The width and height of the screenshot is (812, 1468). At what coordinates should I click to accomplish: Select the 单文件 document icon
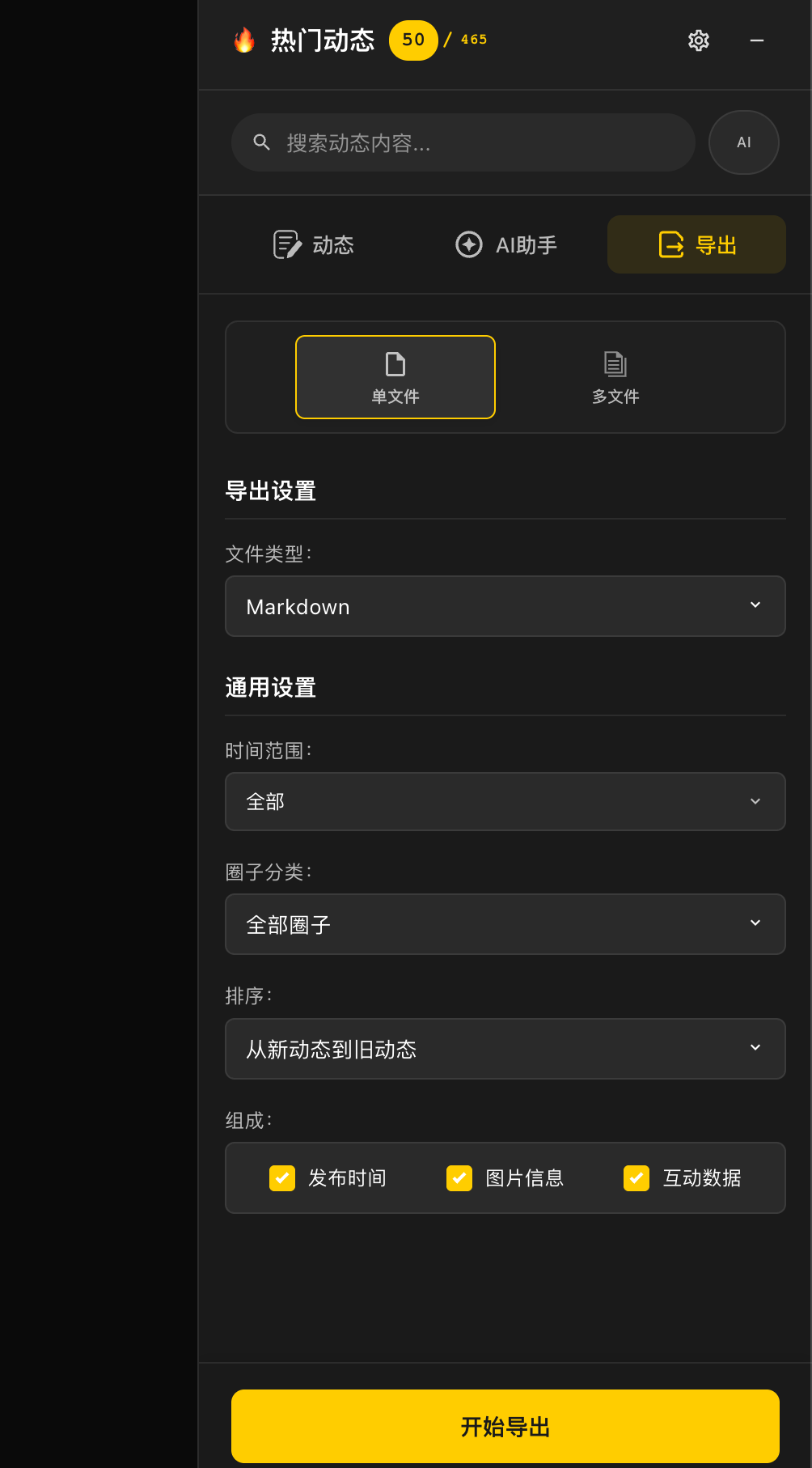coord(395,364)
